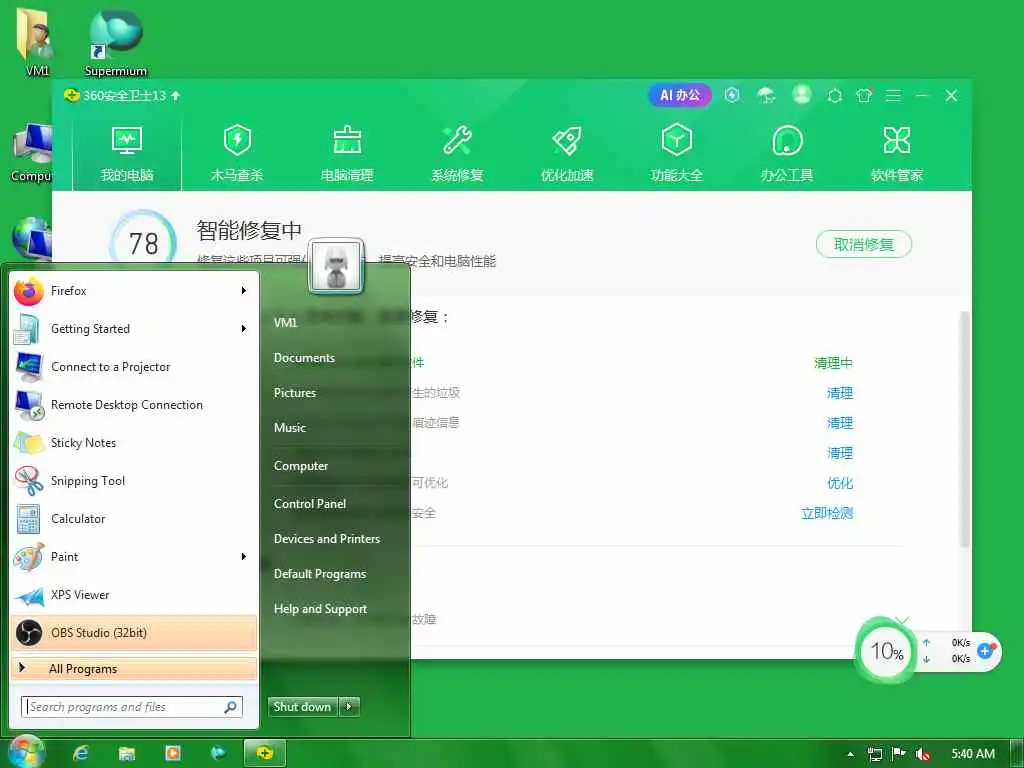Launch Paint from Start menu
Image resolution: width=1024 pixels, height=768 pixels.
coord(134,556)
